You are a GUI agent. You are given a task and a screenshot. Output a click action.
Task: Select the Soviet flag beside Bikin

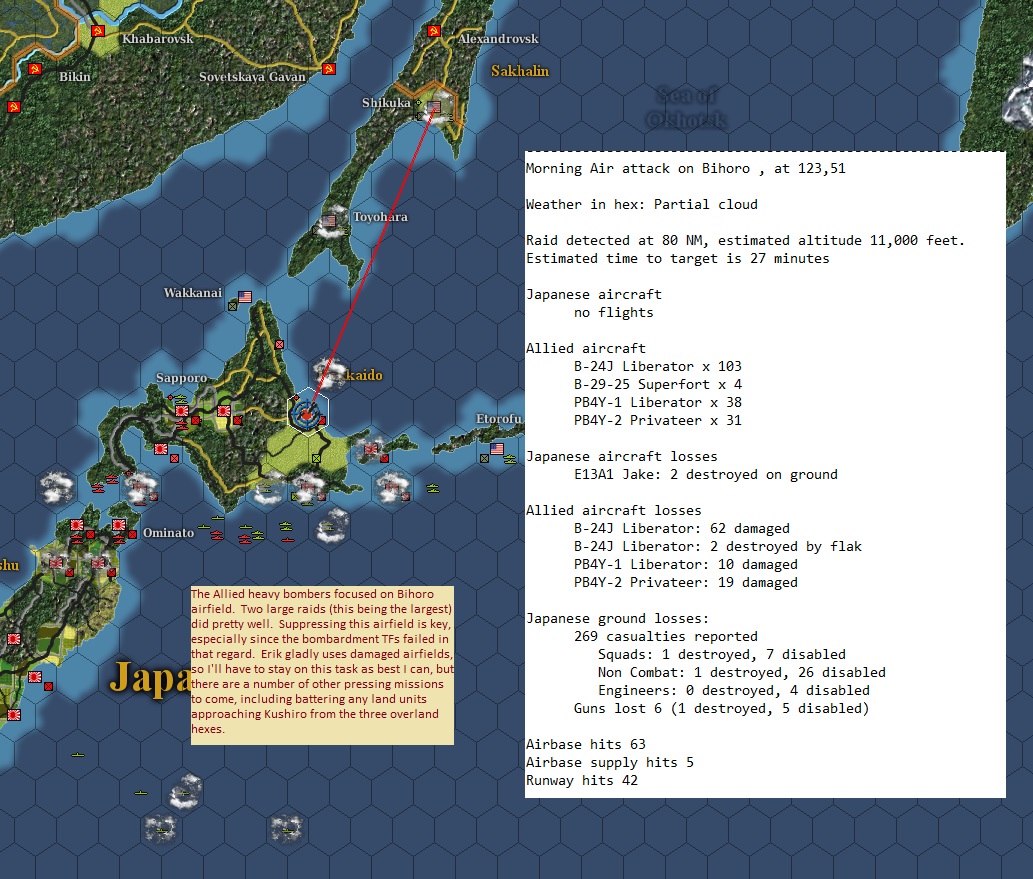(x=36, y=69)
